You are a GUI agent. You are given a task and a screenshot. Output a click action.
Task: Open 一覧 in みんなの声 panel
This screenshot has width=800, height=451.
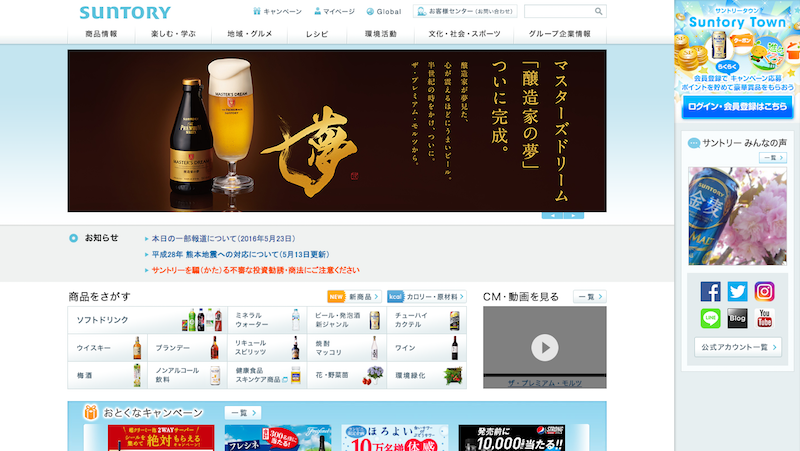click(772, 158)
